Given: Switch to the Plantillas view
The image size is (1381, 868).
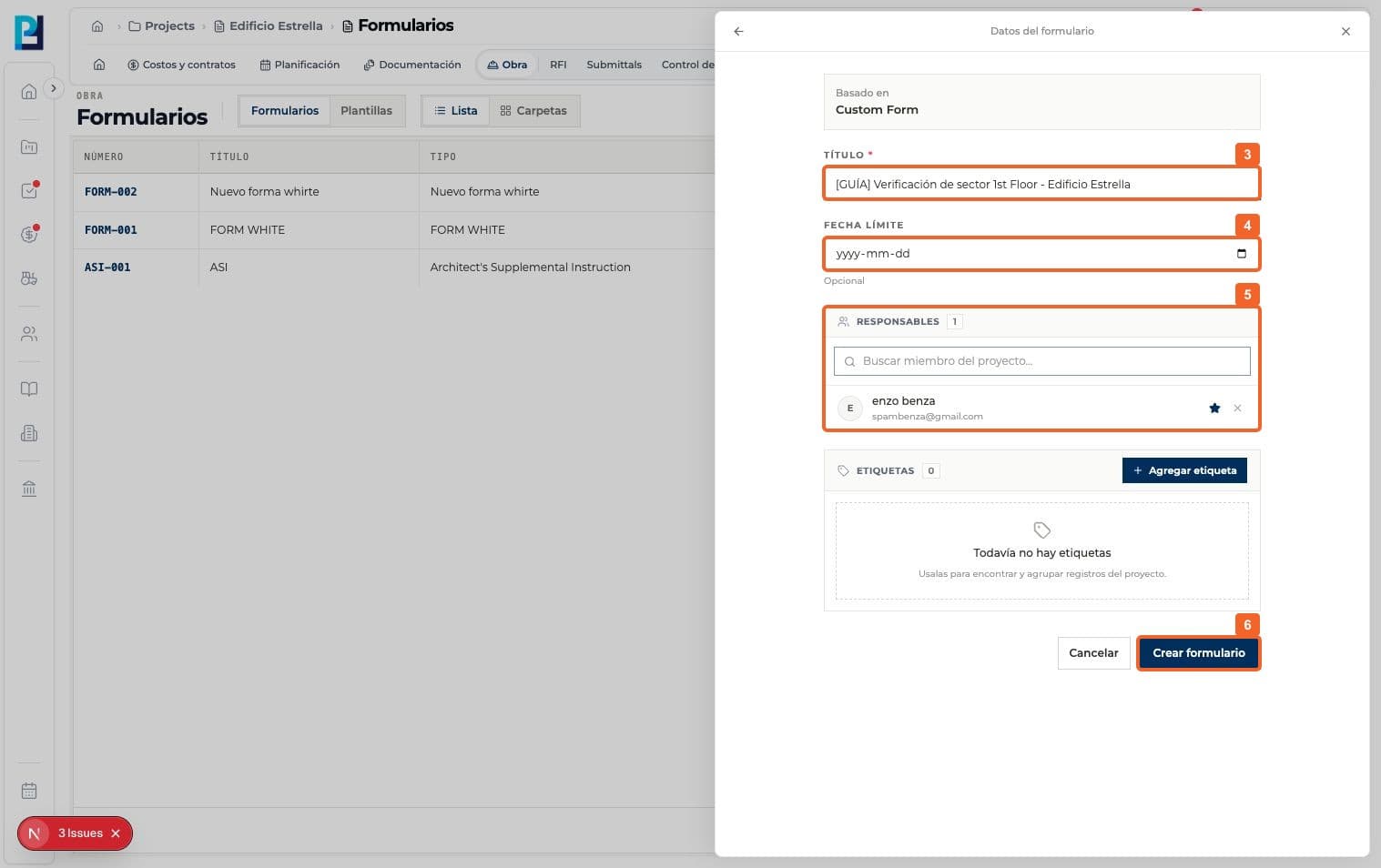Looking at the screenshot, I should [x=366, y=111].
